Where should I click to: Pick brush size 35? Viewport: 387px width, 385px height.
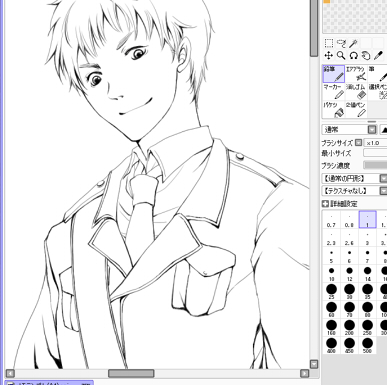click(367, 292)
